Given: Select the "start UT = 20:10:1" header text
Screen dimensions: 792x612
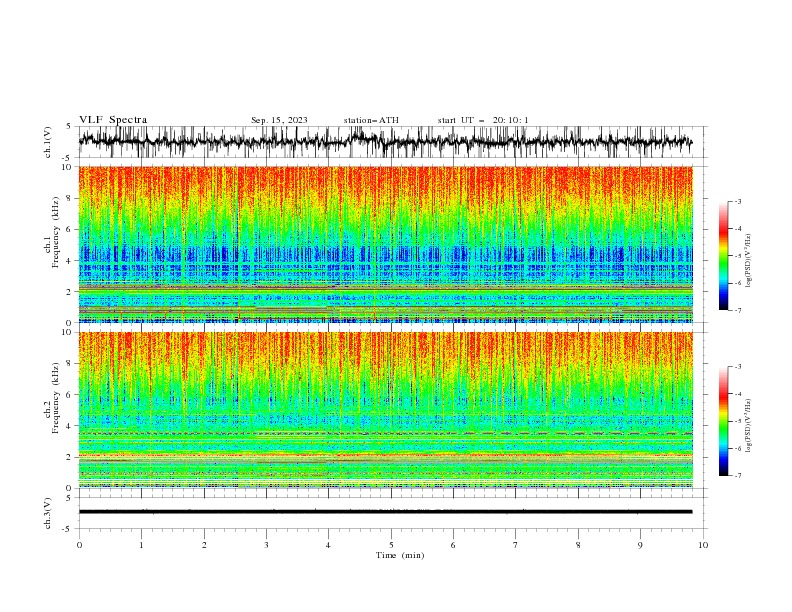Looking at the screenshot, I should tap(483, 120).
